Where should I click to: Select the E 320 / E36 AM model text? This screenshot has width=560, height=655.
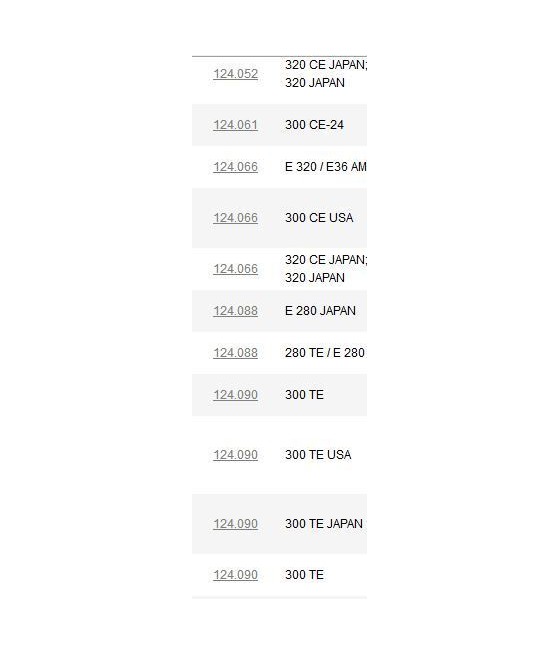[326, 167]
